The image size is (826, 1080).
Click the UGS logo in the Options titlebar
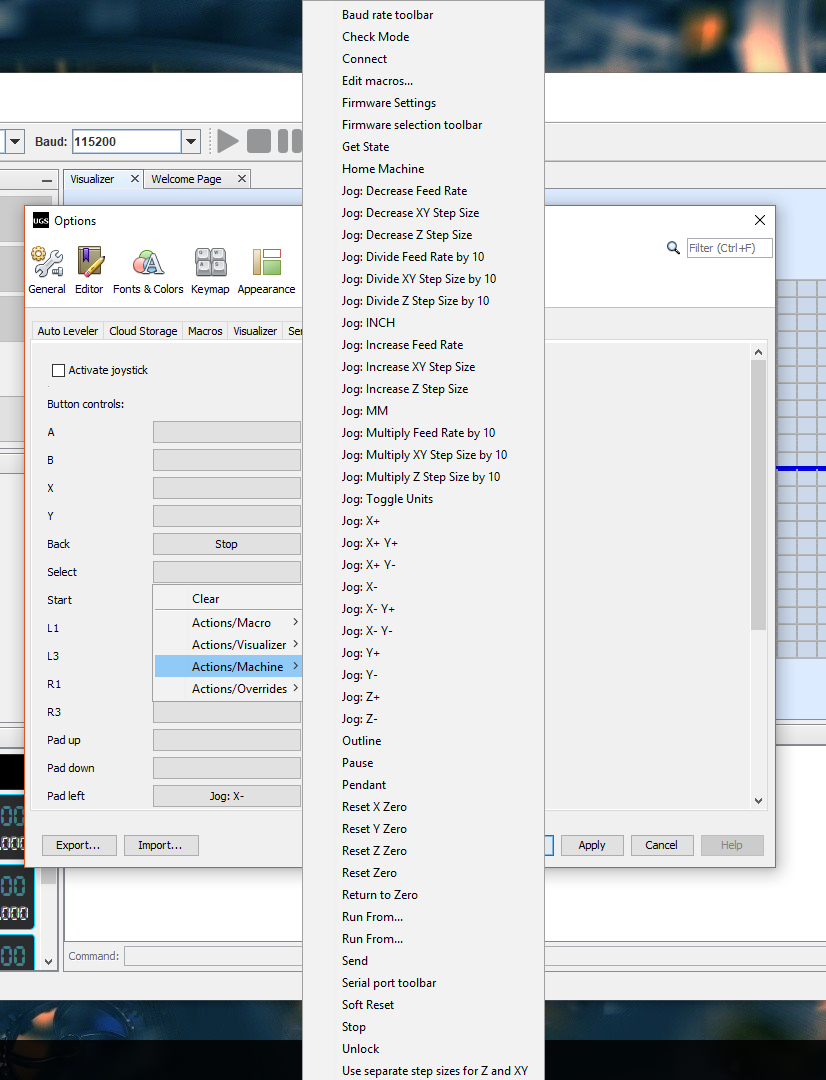tap(40, 220)
